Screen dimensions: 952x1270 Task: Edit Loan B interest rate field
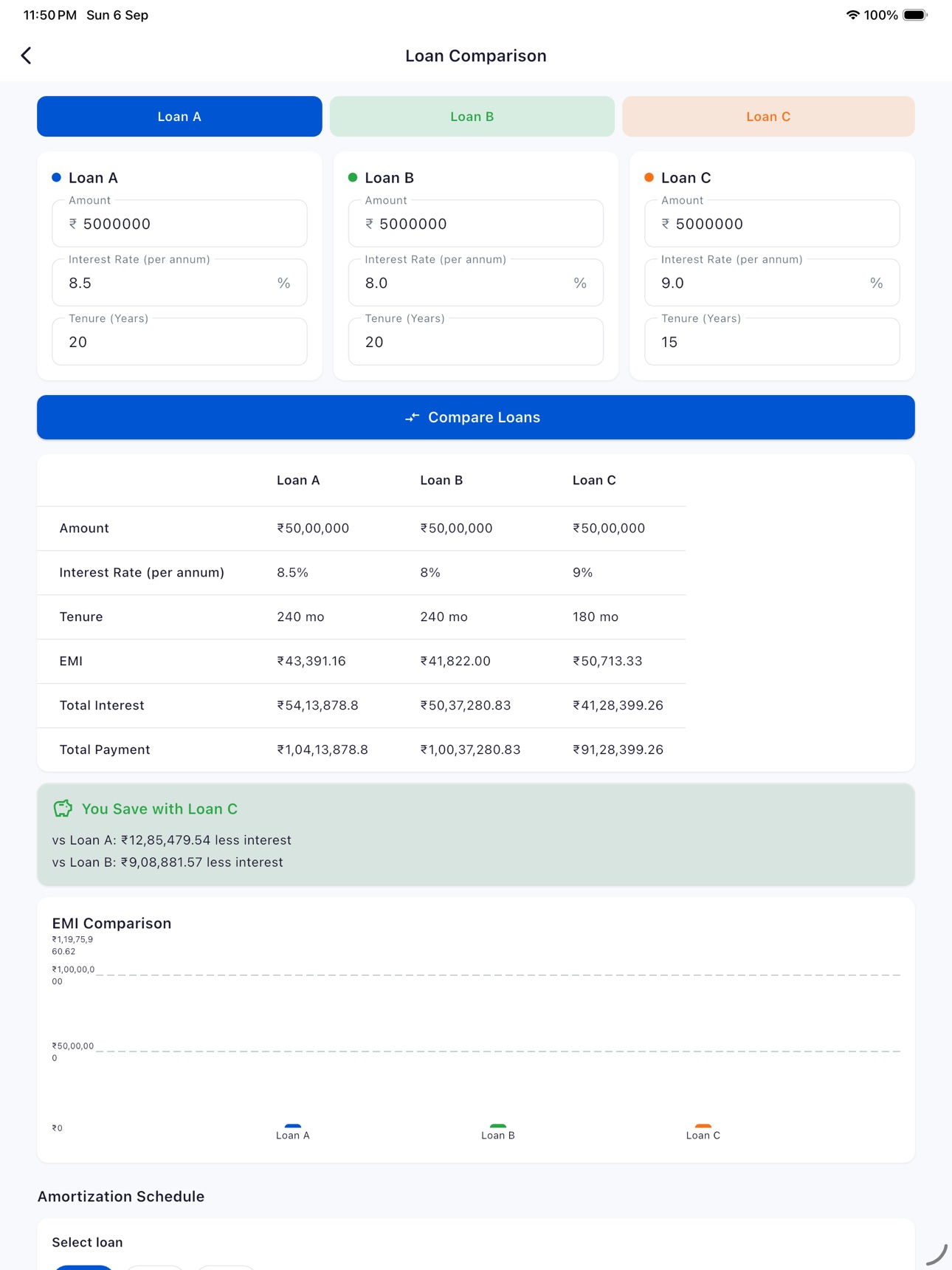[476, 283]
